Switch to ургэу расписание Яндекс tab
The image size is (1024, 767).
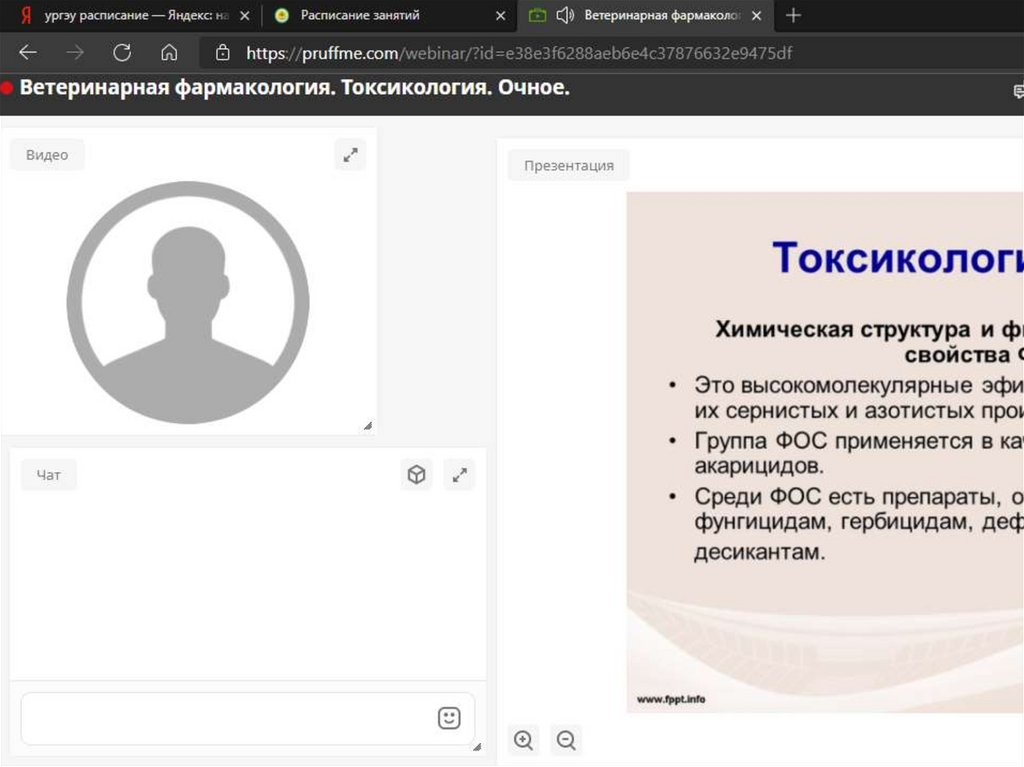[130, 15]
